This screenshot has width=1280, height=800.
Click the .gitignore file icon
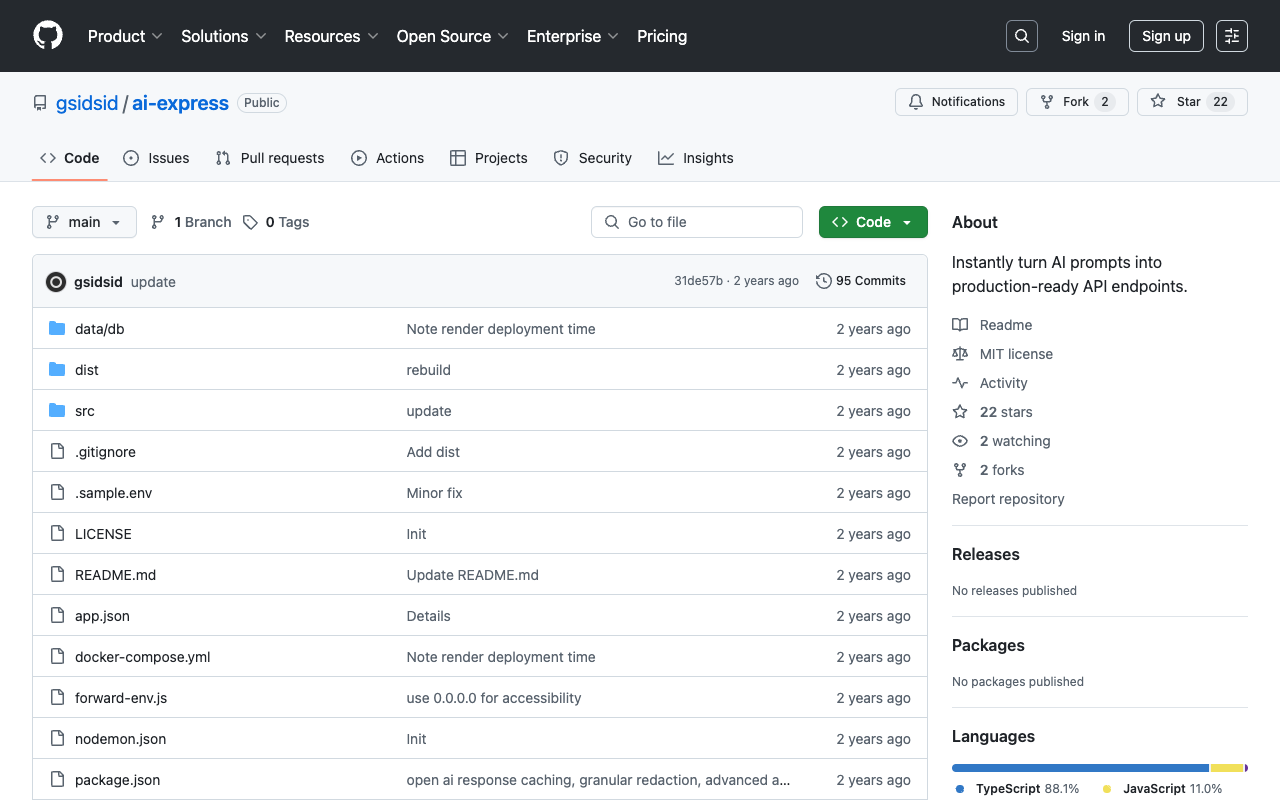[57, 452]
